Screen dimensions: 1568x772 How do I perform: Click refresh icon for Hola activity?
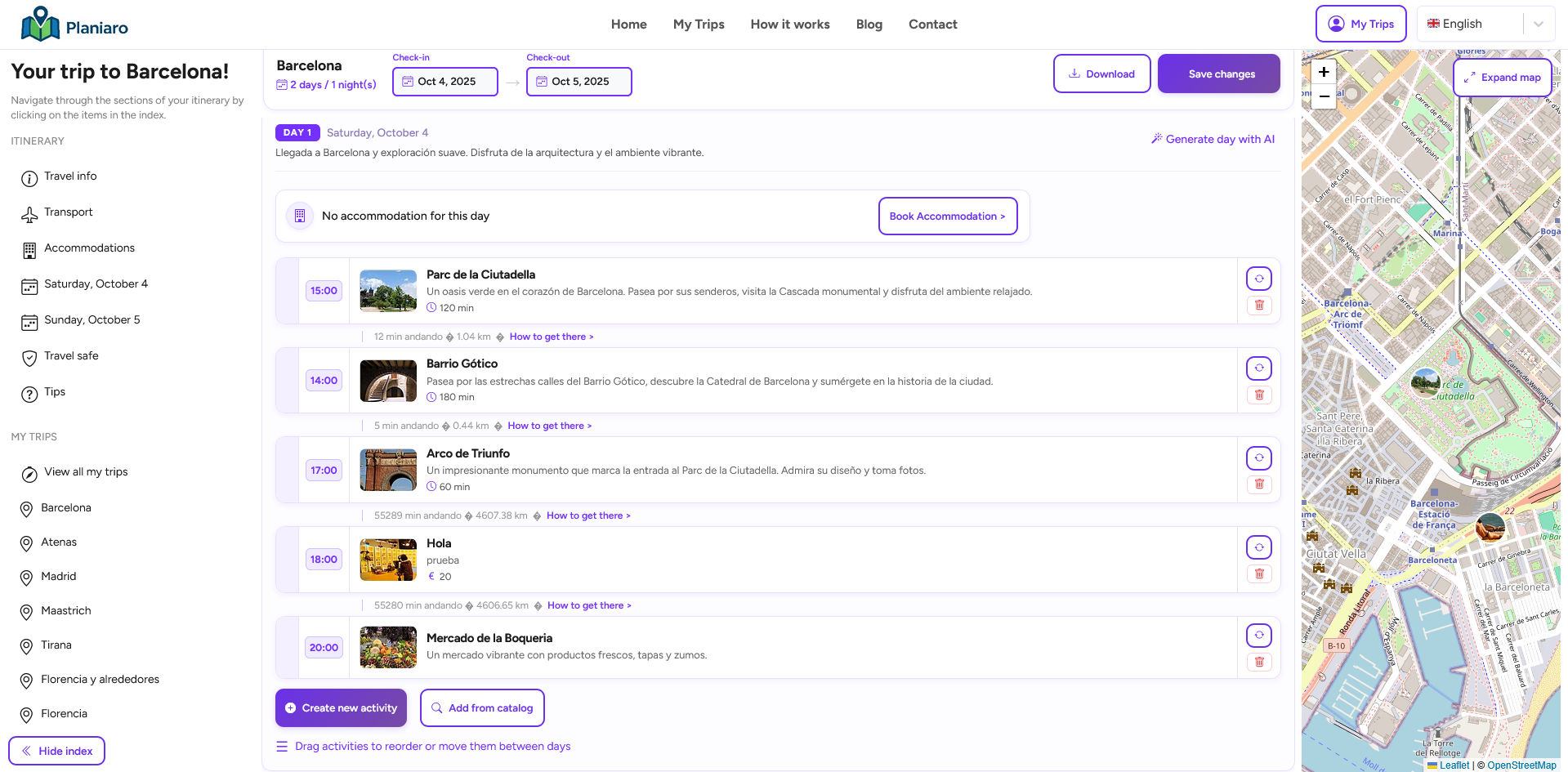coord(1259,547)
